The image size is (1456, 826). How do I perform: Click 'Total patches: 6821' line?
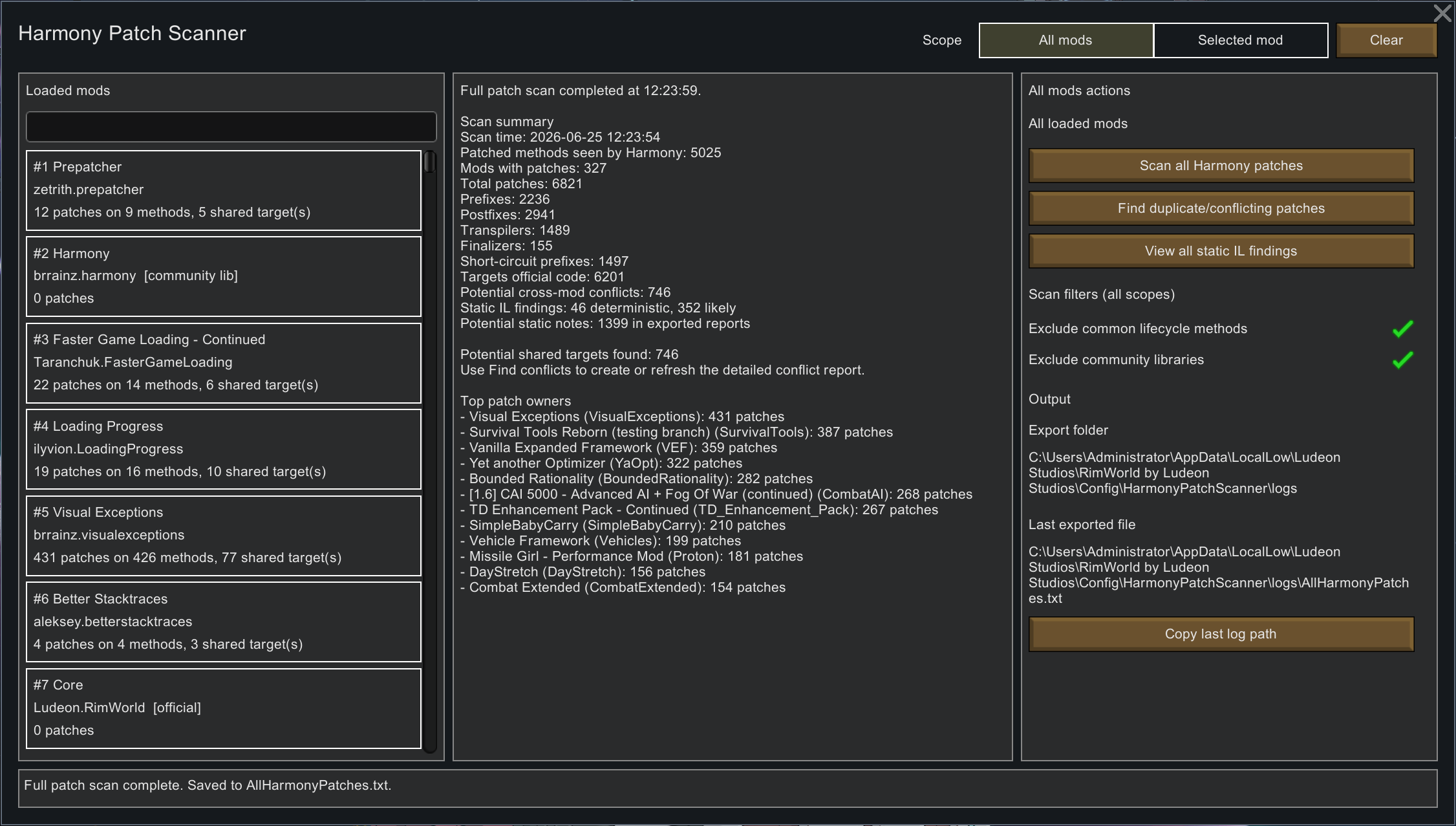(x=521, y=184)
